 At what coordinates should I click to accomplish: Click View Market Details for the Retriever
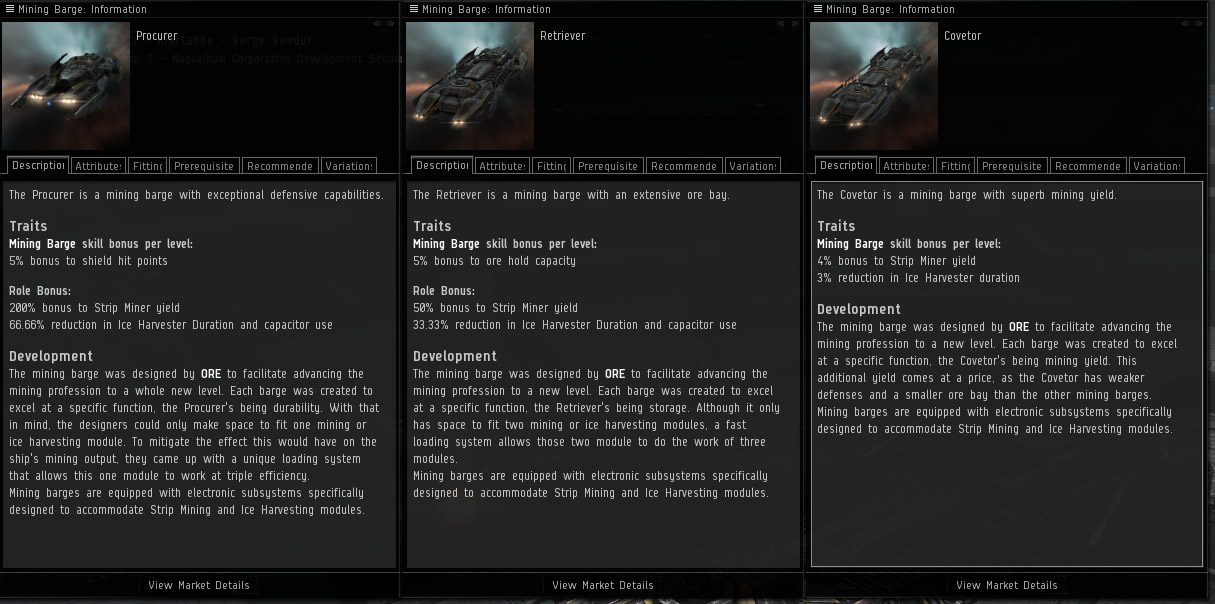(x=603, y=585)
